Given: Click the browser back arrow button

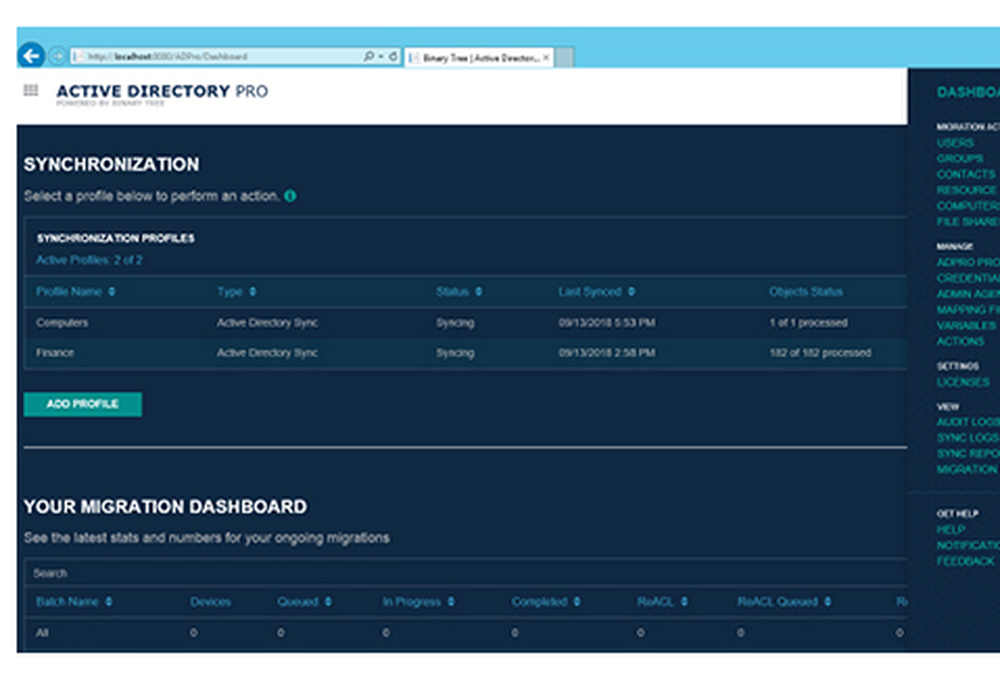Looking at the screenshot, I should [x=31, y=56].
